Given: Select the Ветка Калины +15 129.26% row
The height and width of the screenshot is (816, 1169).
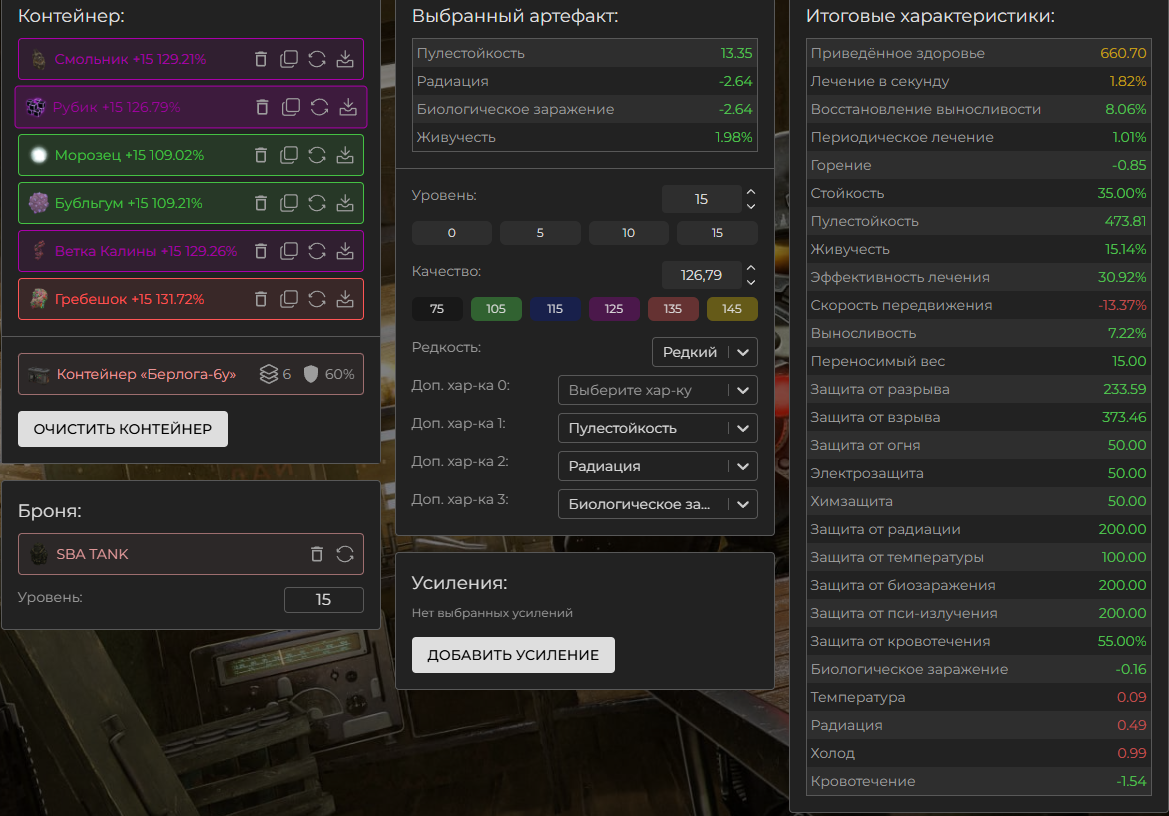Looking at the screenshot, I should click(x=191, y=251).
